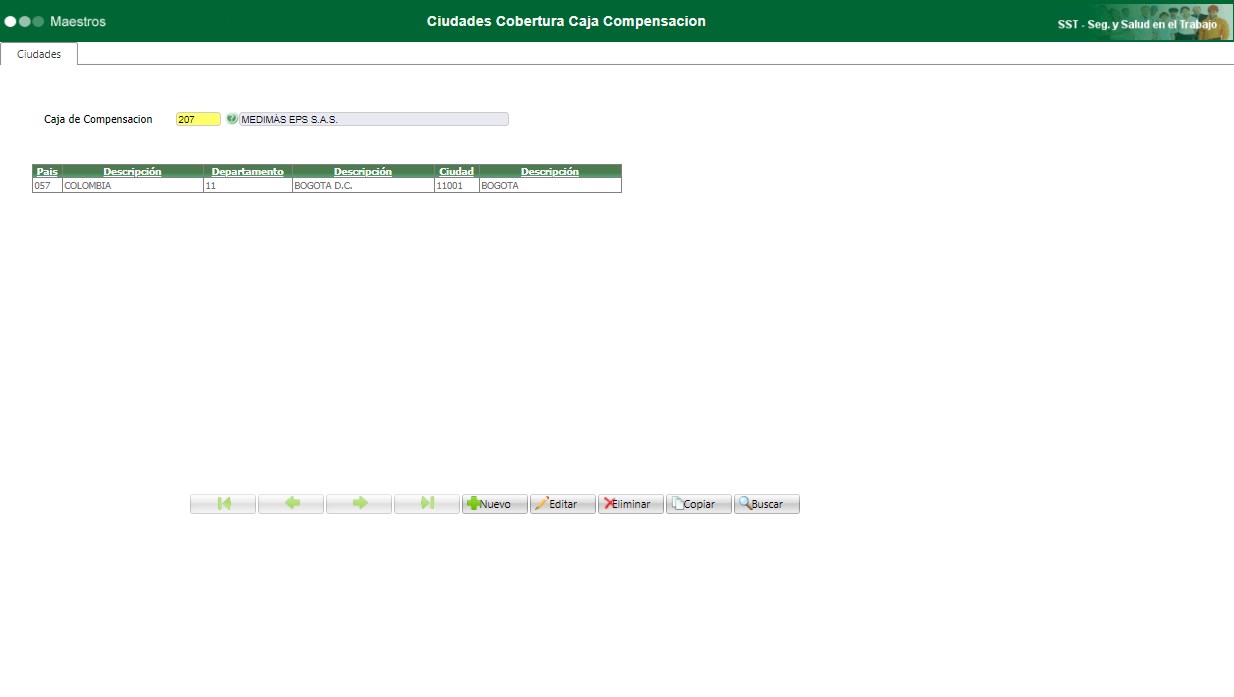
Task: Go to the next record arrow
Action: 359,504
